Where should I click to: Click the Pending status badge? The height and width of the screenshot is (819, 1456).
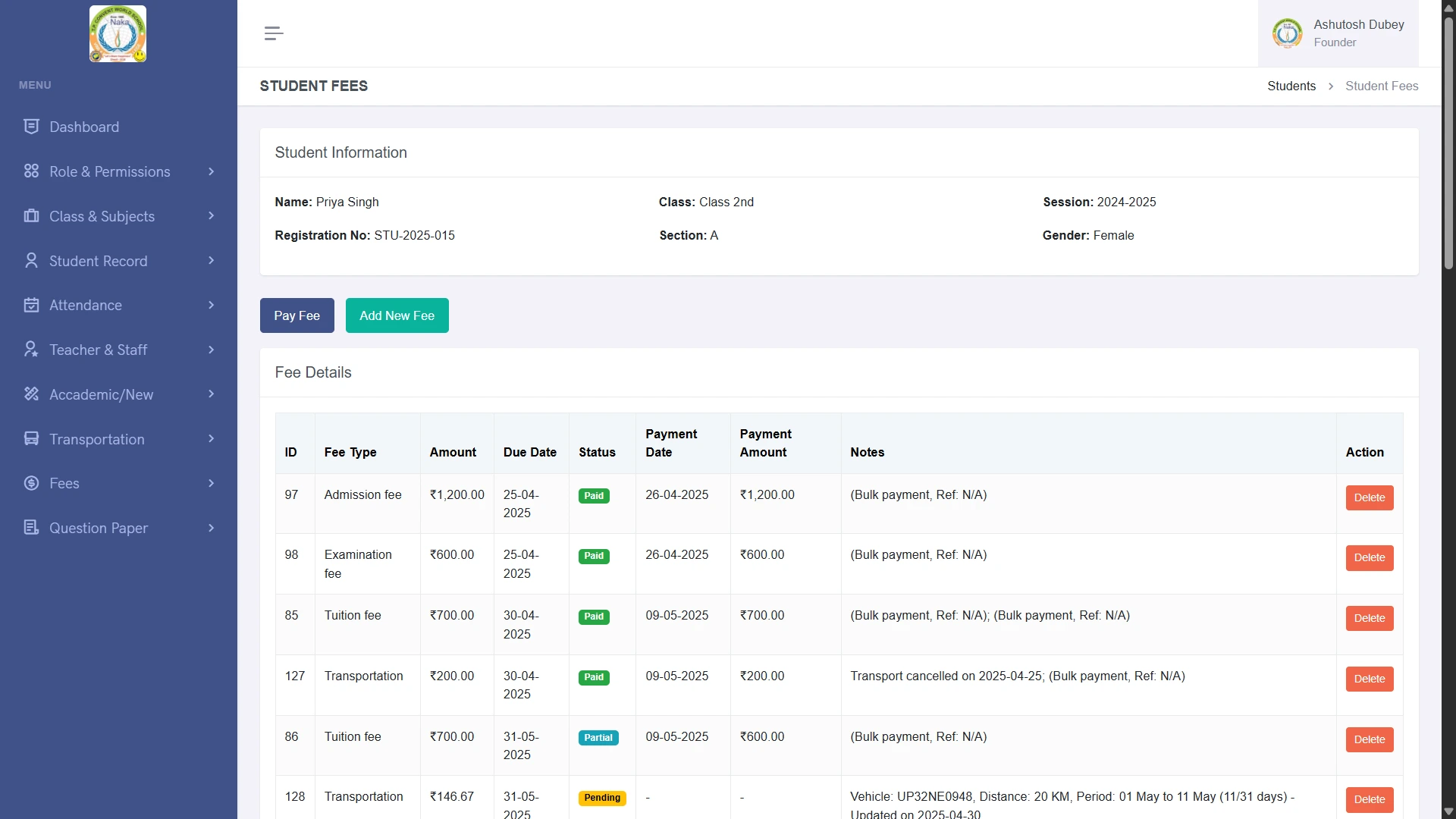(x=602, y=798)
